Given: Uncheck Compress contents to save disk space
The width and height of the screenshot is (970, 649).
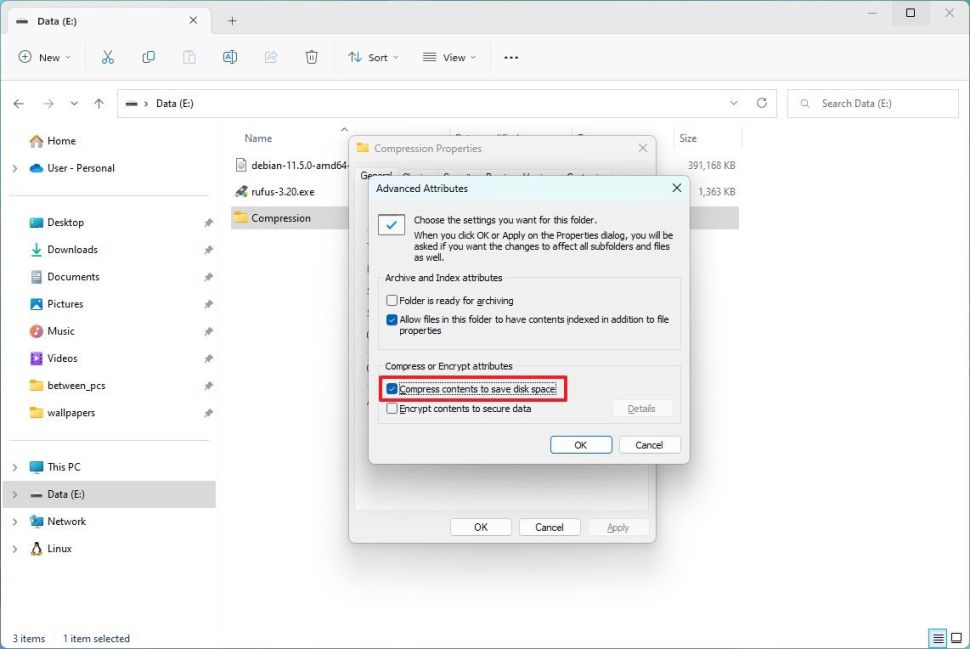Looking at the screenshot, I should pos(392,389).
